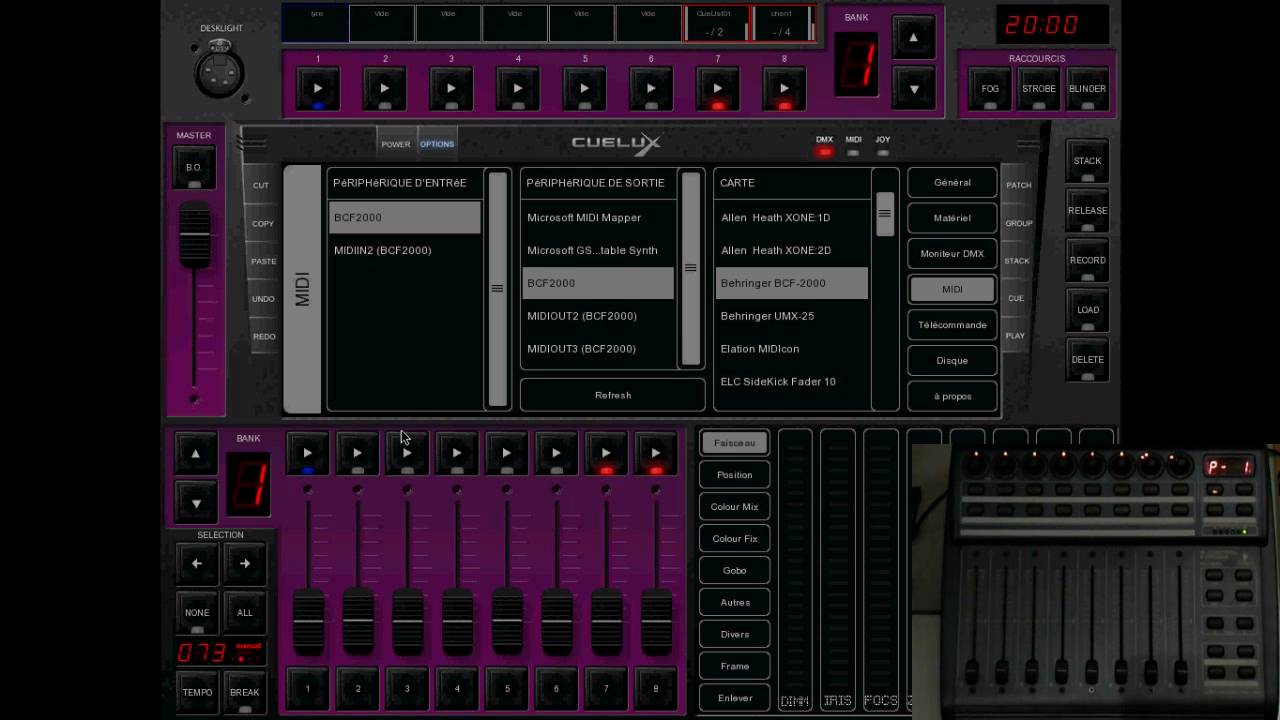
Task: Trigger the BLINDER shortcut
Action: [1087, 89]
